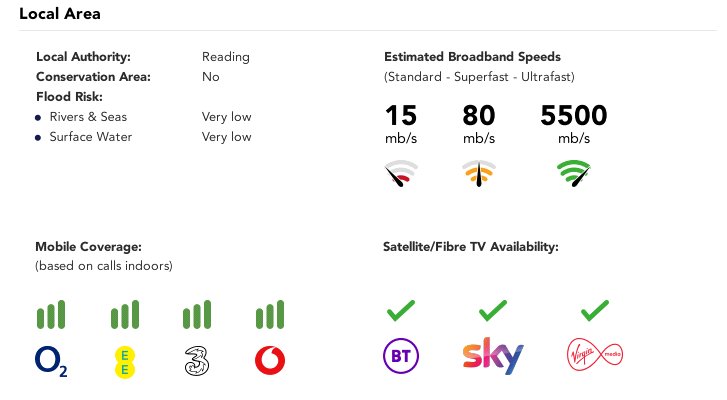Click the green ultrafast speed gauge

click(x=574, y=173)
